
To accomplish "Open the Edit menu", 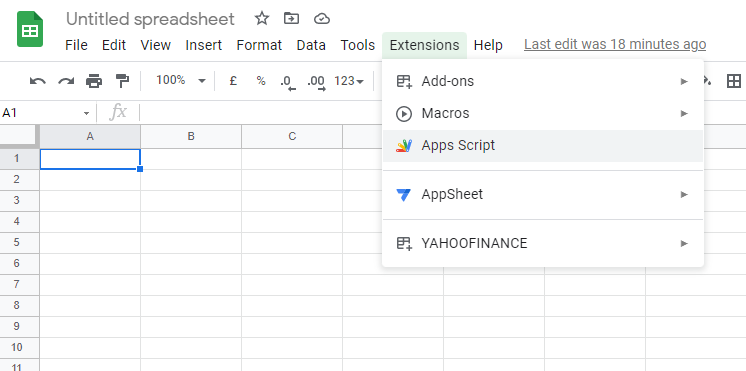I will point(114,45).
